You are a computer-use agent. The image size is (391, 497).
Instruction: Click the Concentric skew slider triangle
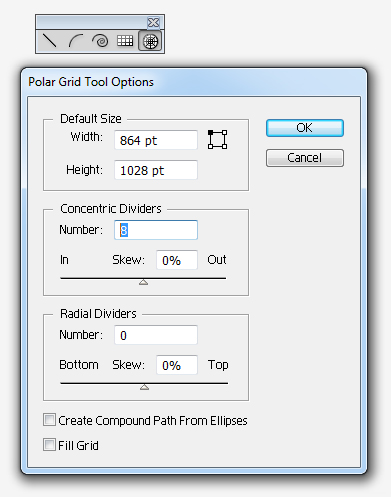click(143, 282)
